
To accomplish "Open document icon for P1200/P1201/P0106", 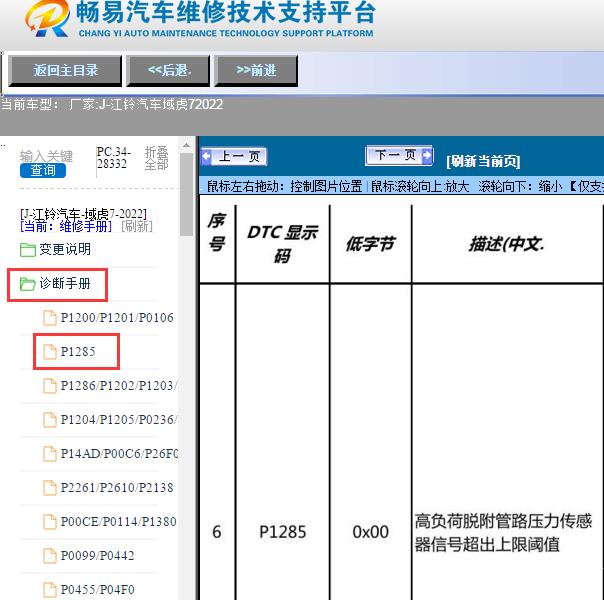I will click(50, 318).
